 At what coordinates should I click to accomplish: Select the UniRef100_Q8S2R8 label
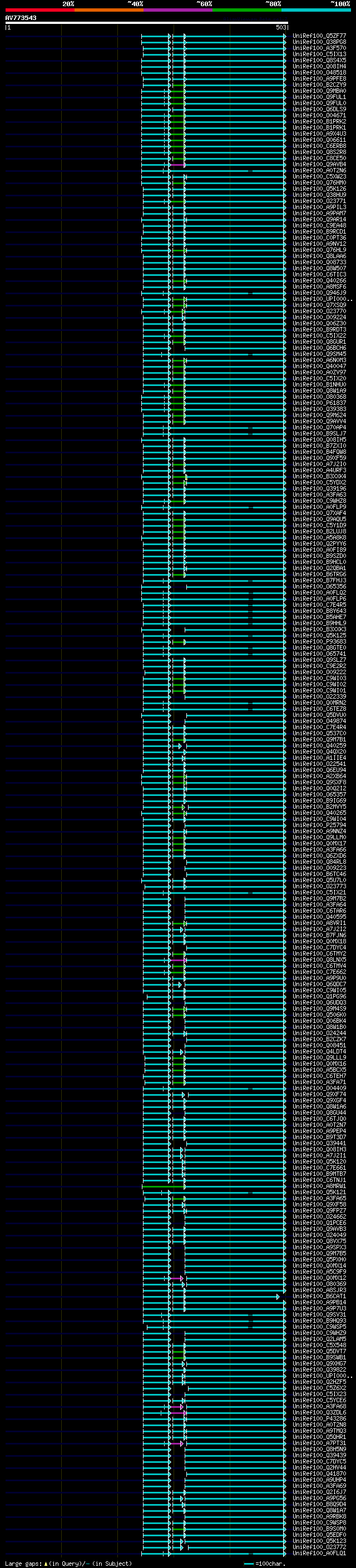coord(319,152)
